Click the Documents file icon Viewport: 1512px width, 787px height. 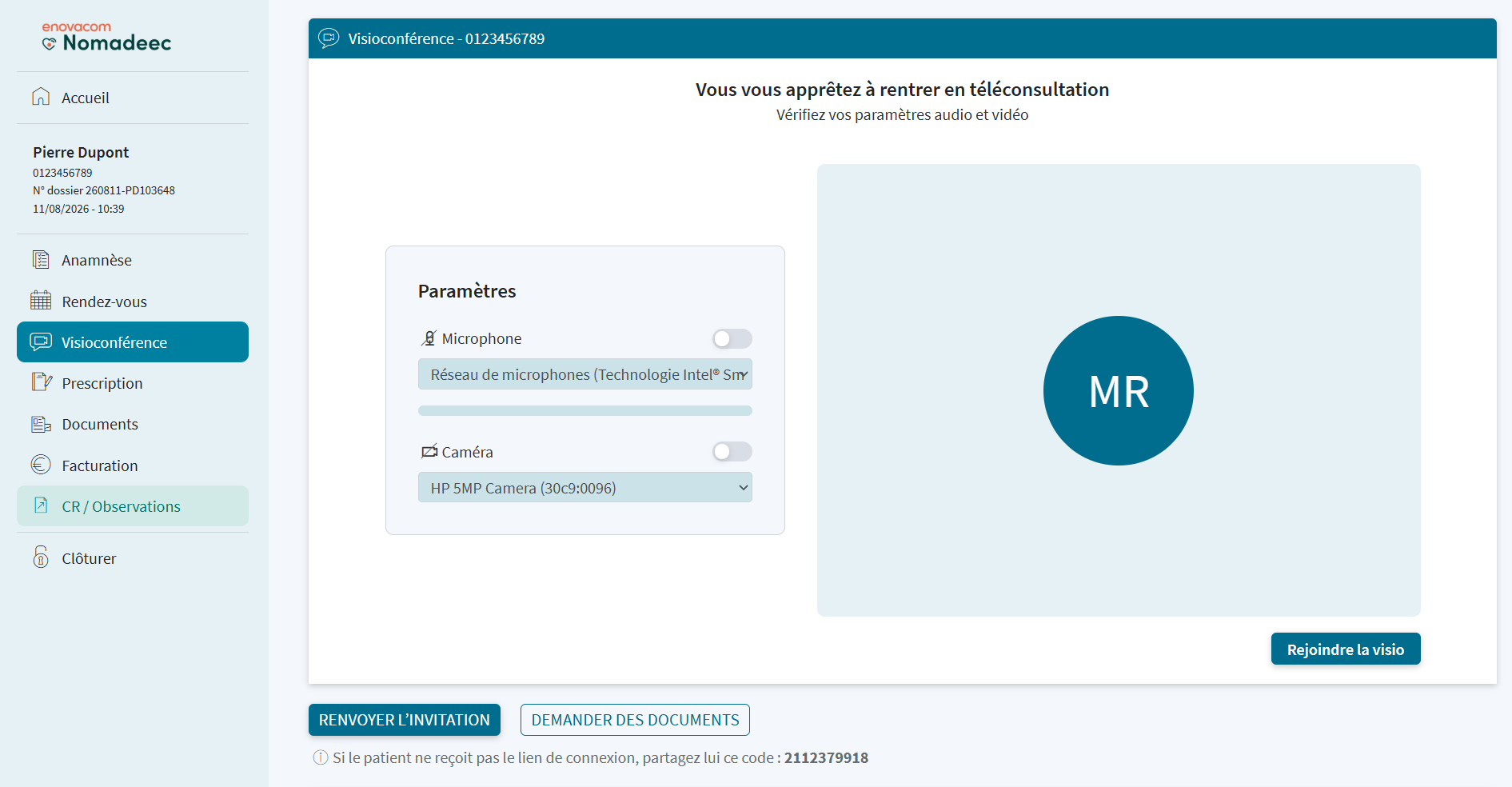[x=41, y=424]
